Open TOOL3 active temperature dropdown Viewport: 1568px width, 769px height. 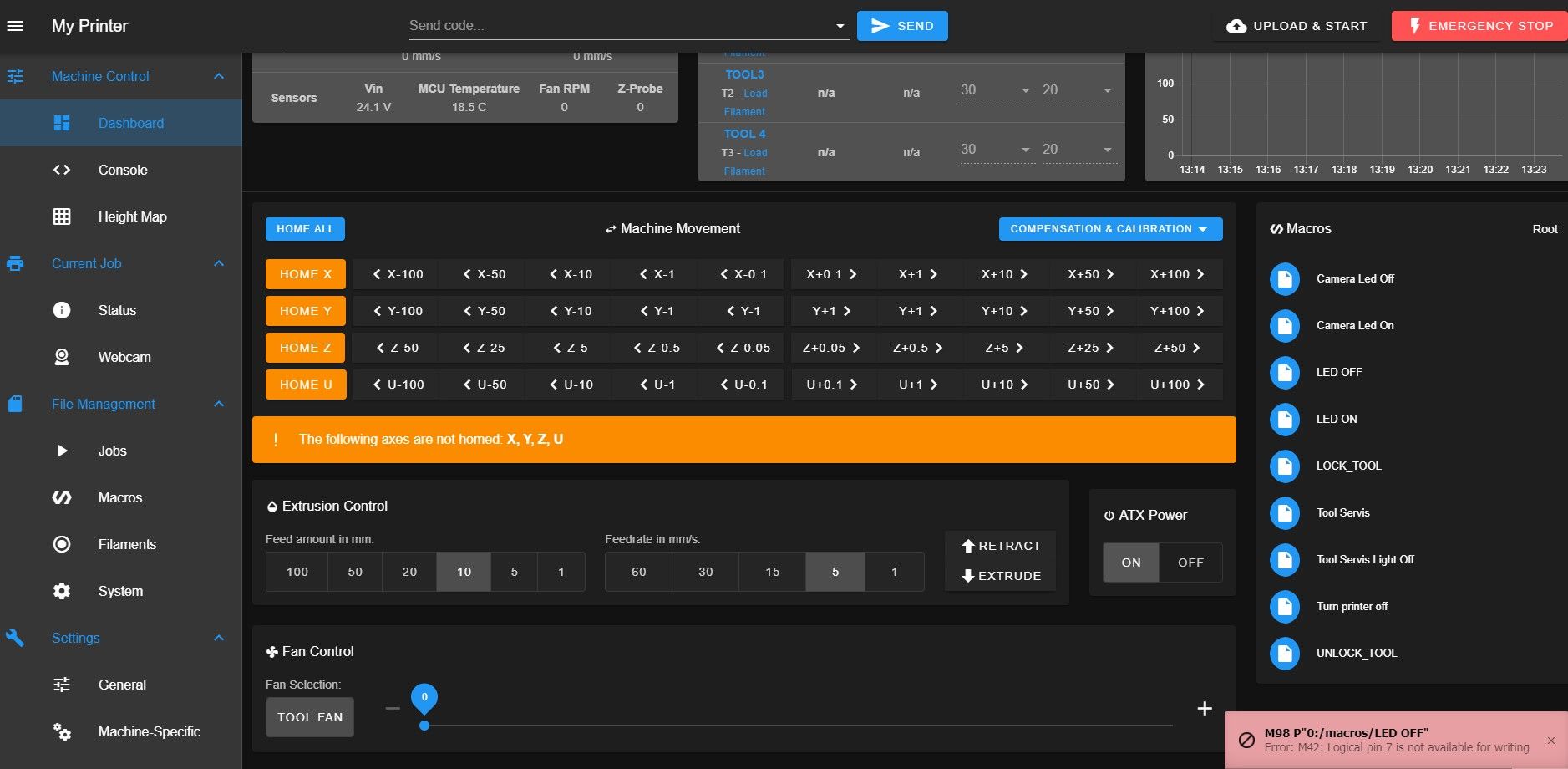click(x=1026, y=90)
